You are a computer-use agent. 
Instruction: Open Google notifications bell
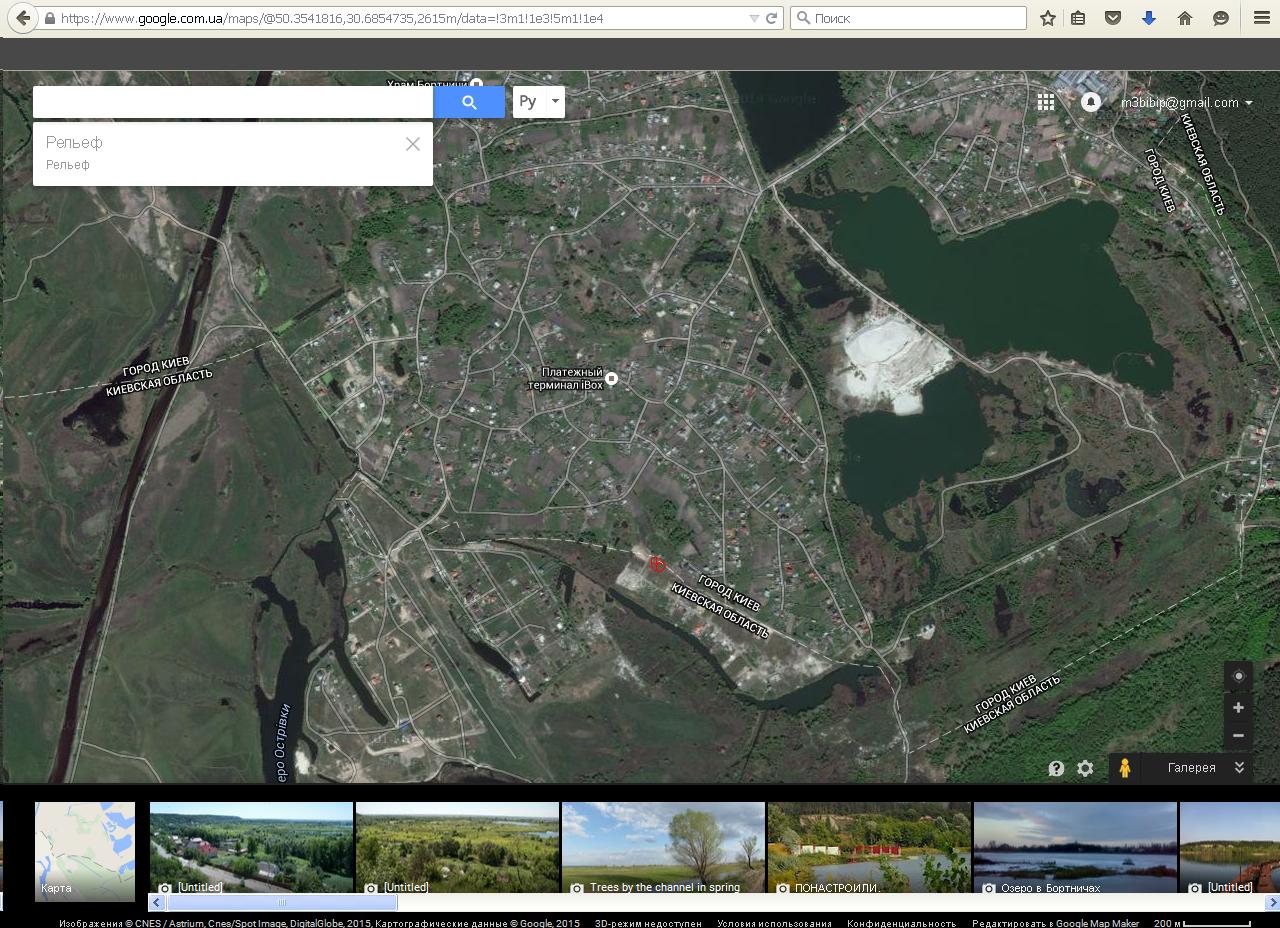pos(1091,102)
